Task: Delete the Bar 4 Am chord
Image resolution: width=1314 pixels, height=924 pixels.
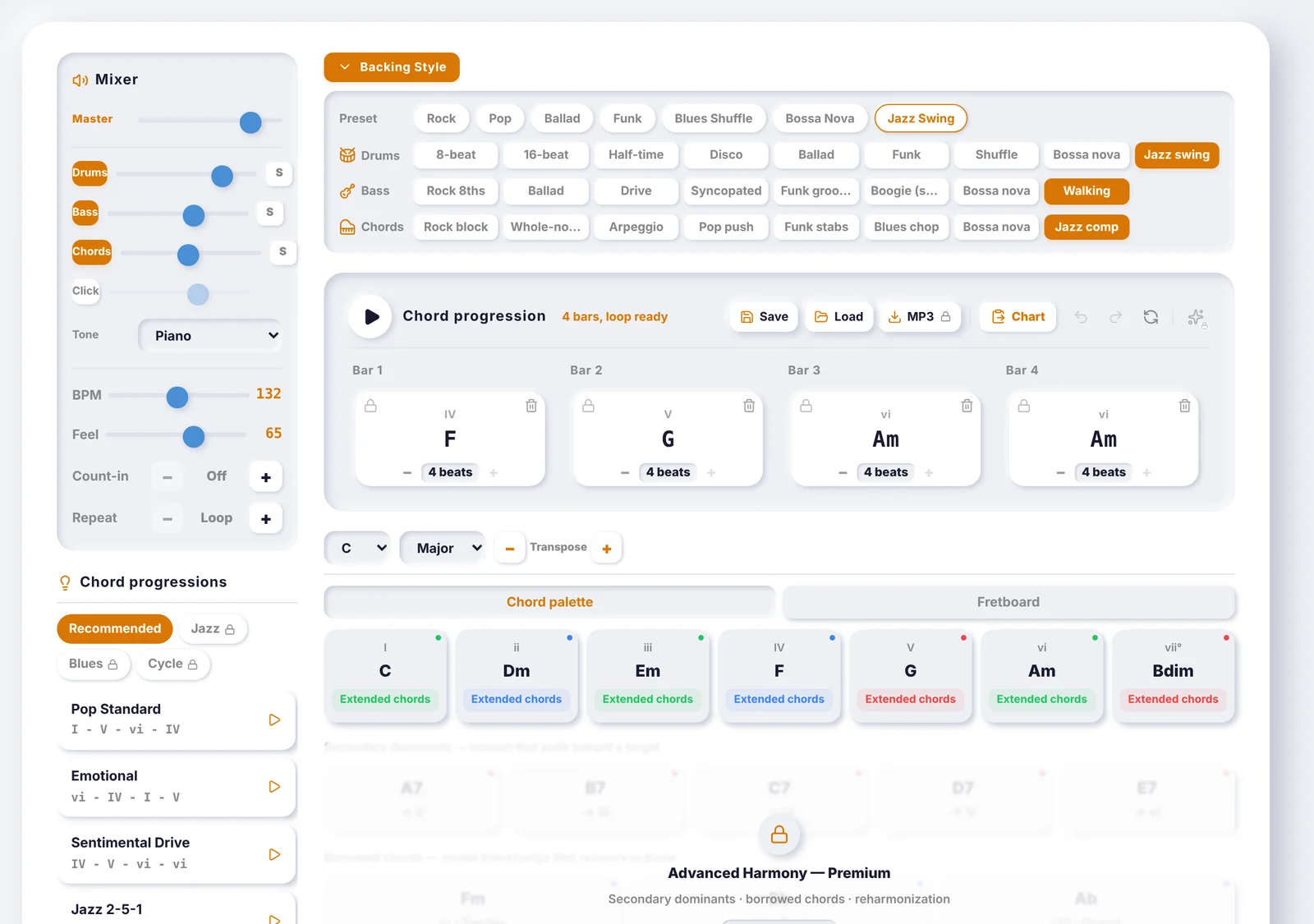Action: coord(1184,406)
